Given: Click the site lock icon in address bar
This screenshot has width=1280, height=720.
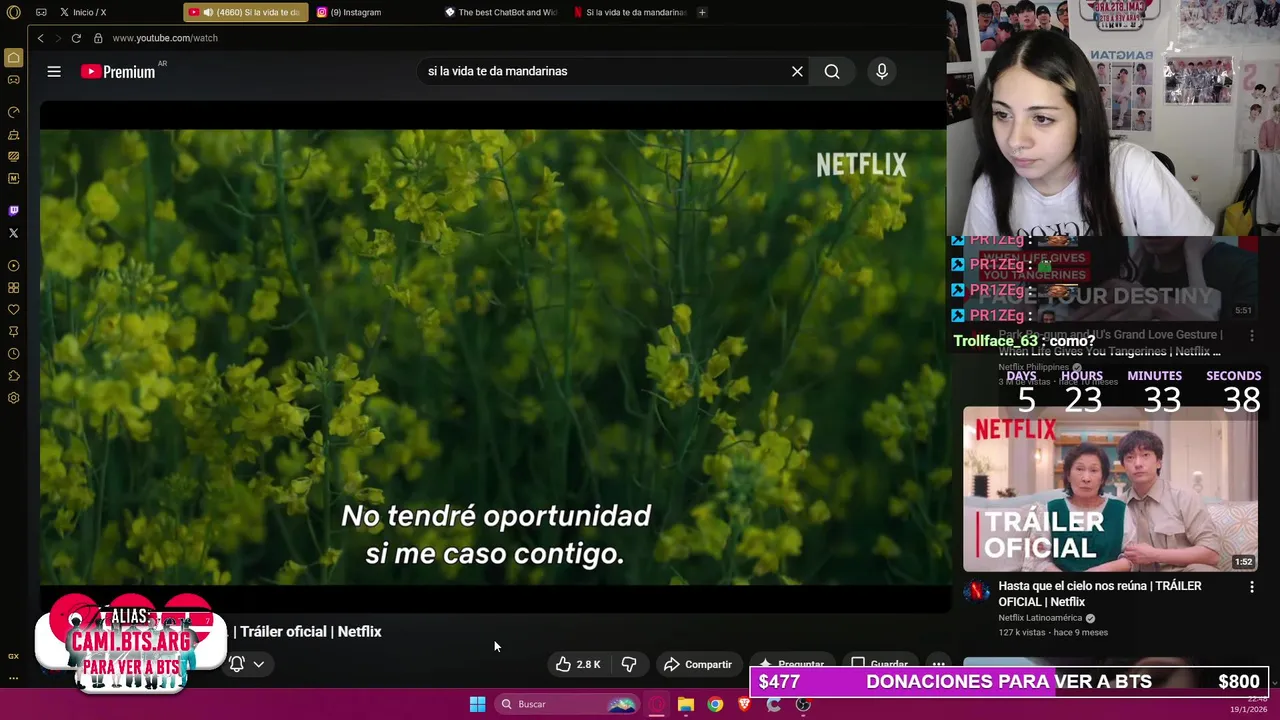Looking at the screenshot, I should point(98,38).
